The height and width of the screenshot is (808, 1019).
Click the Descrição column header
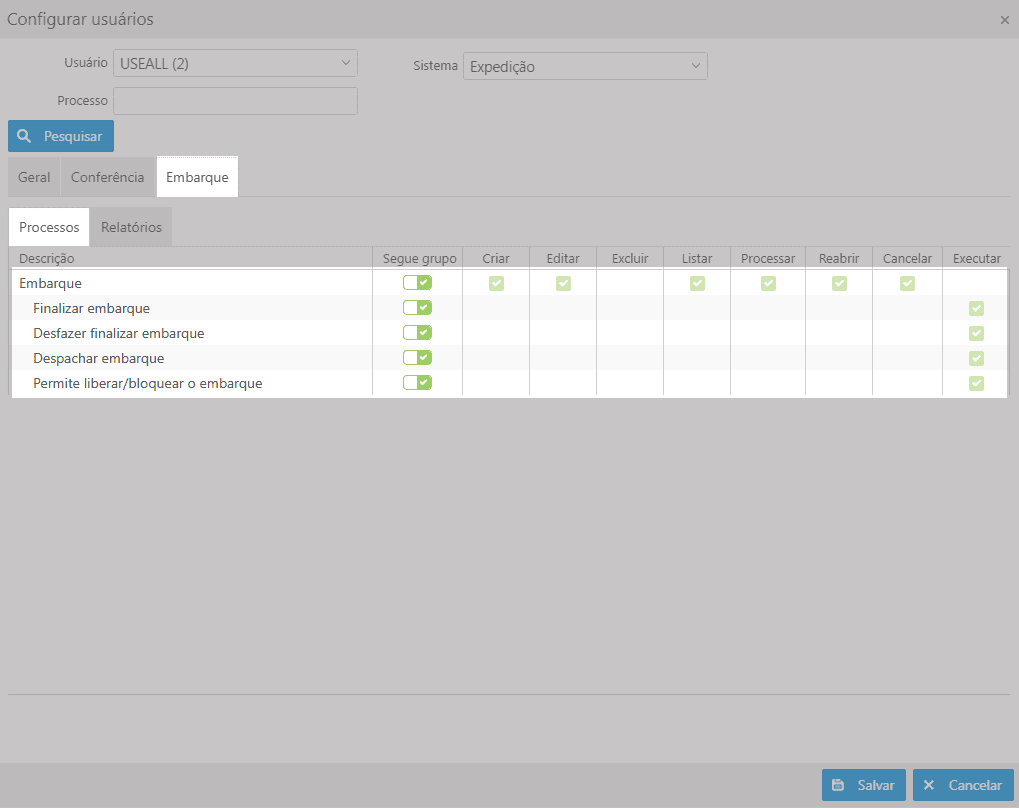point(190,258)
